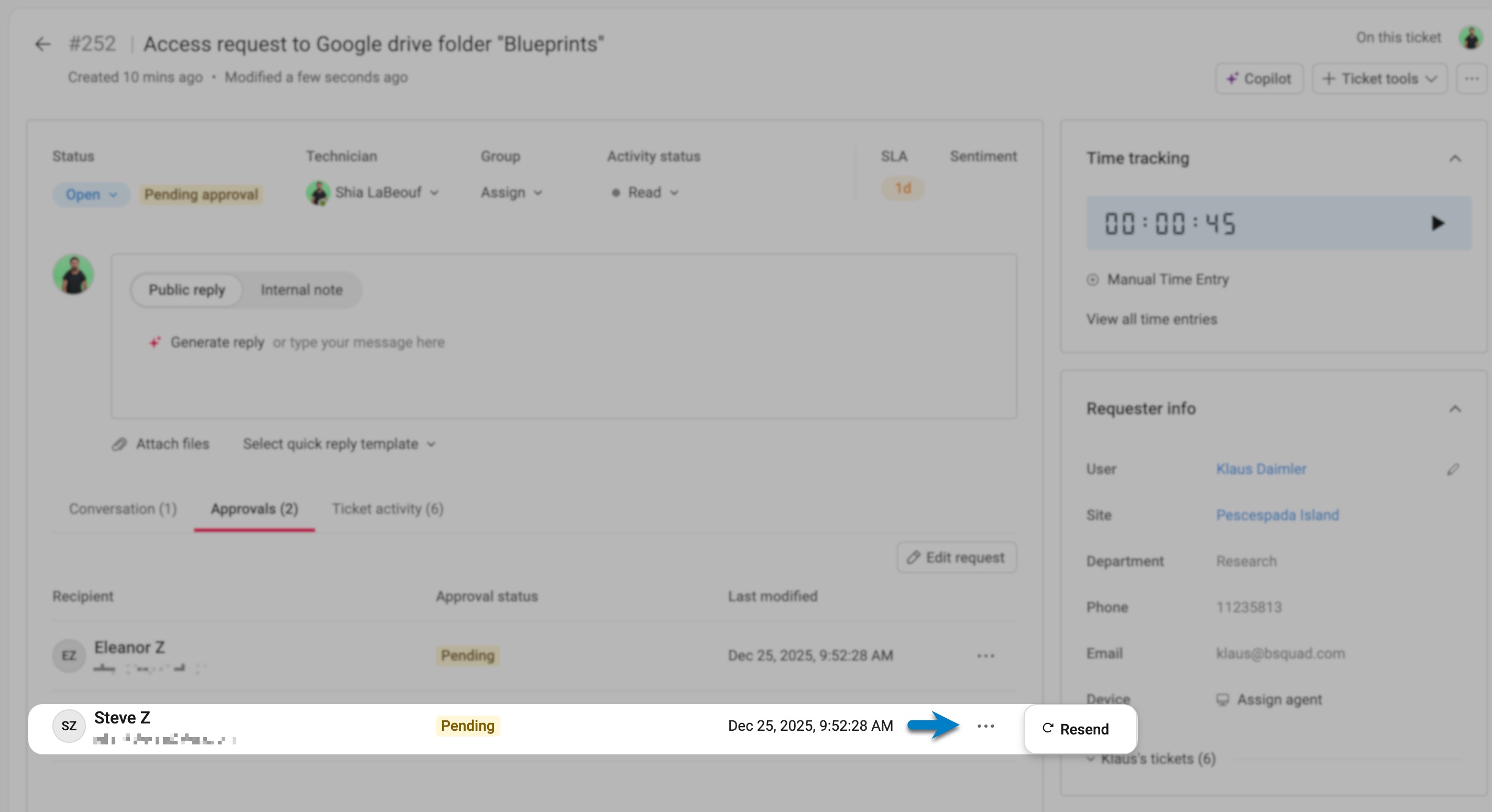Click the Recipient column header
1492x812 pixels.
point(83,597)
